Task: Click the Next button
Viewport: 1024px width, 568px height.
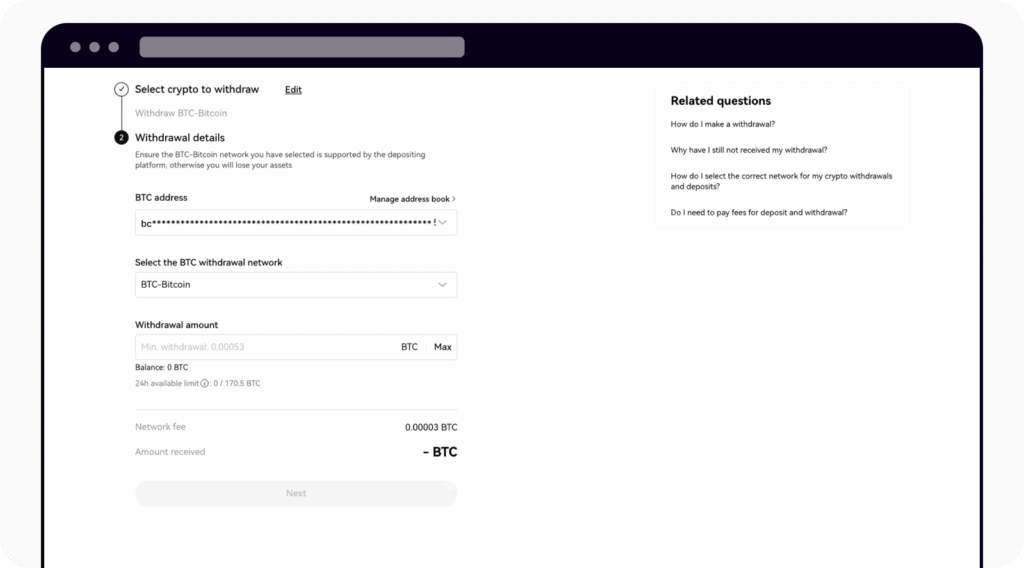Action: tap(296, 493)
